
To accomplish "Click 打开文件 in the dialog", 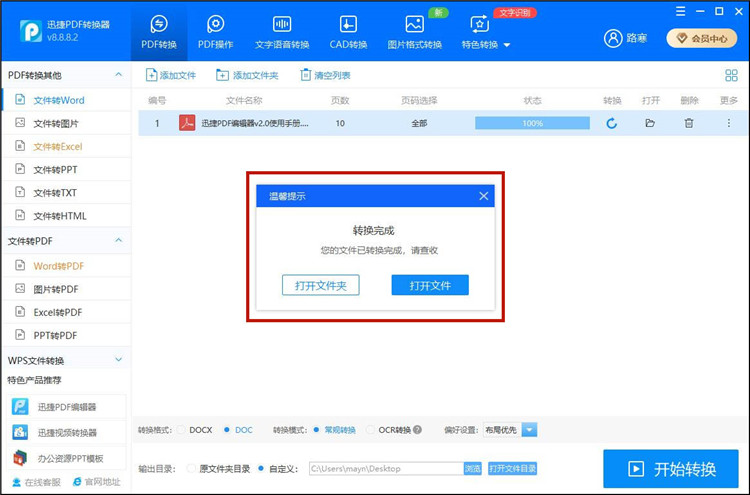I will tap(430, 285).
